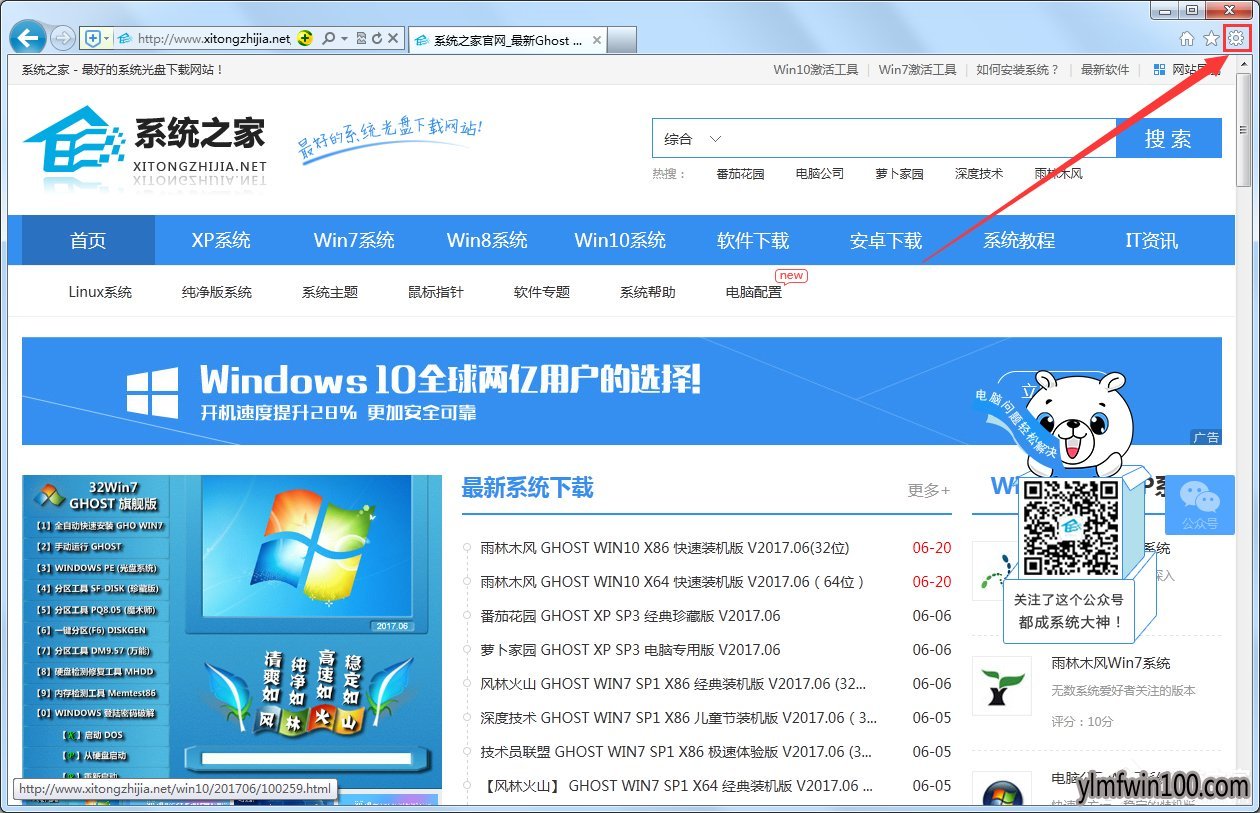Close the 系统之家官网 tab
This screenshot has width=1260, height=813.
(597, 40)
